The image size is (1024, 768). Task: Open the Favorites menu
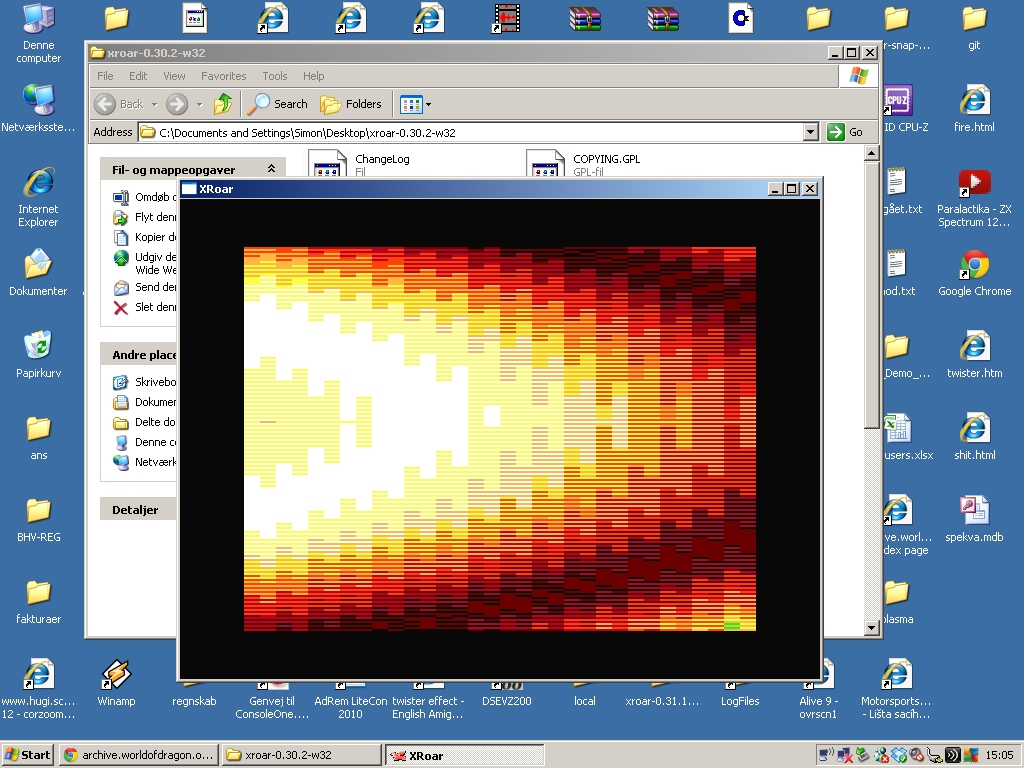[x=223, y=76]
